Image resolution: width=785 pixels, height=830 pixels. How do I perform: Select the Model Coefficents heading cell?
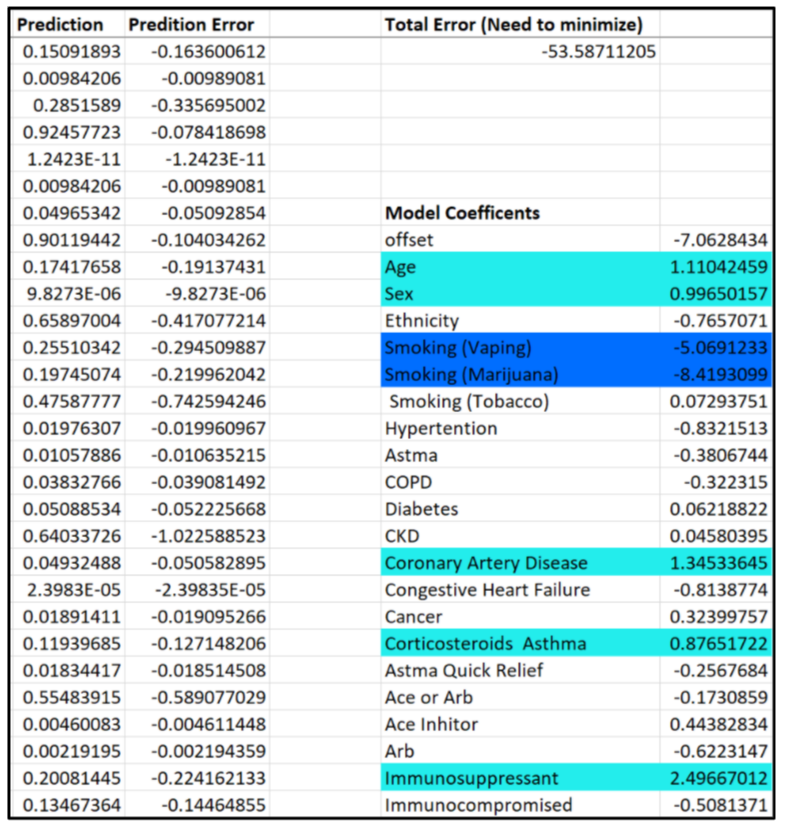(x=462, y=213)
